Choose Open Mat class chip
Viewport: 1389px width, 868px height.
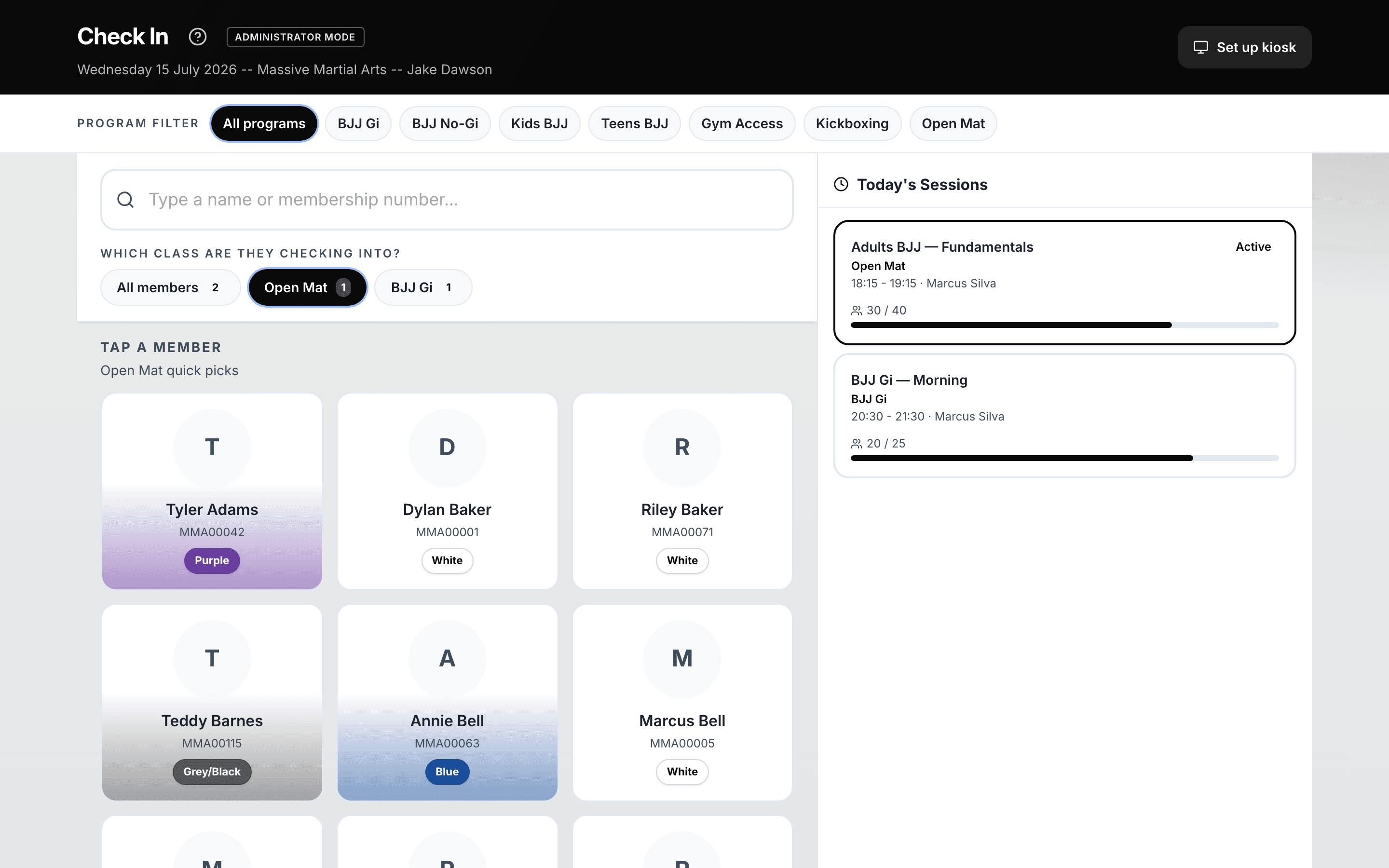pos(307,287)
